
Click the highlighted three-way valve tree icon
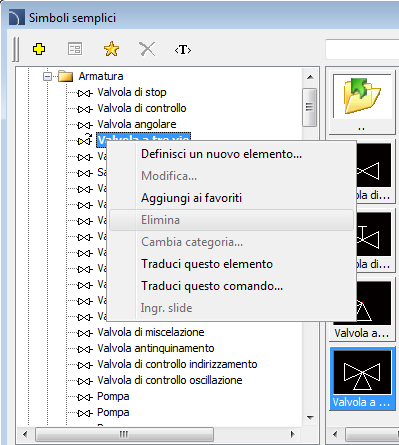click(85, 140)
